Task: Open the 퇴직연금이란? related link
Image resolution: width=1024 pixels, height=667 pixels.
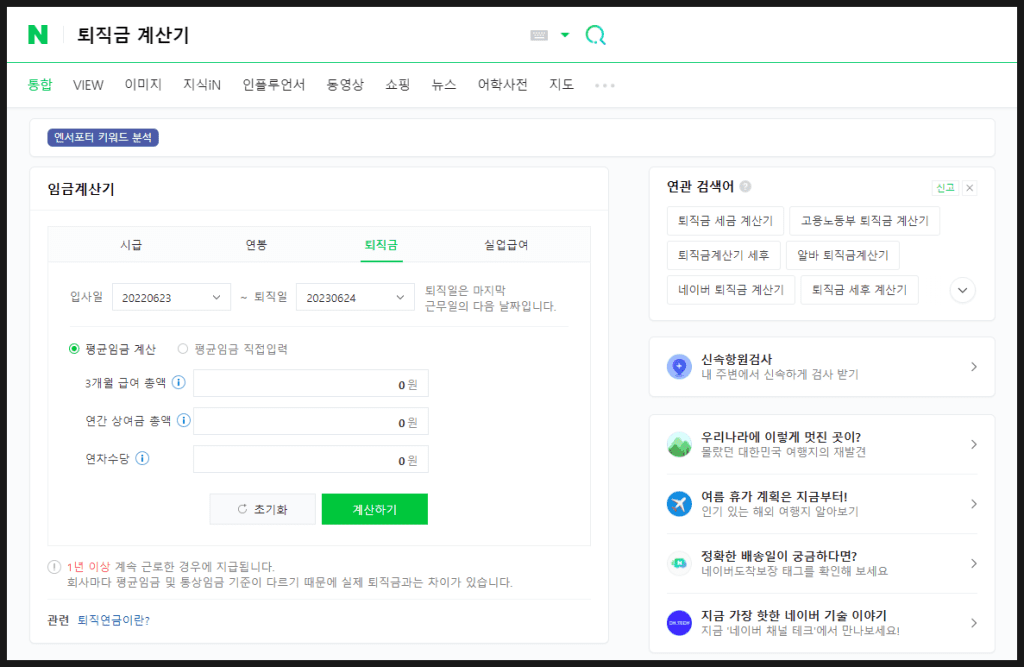Action: tap(114, 620)
